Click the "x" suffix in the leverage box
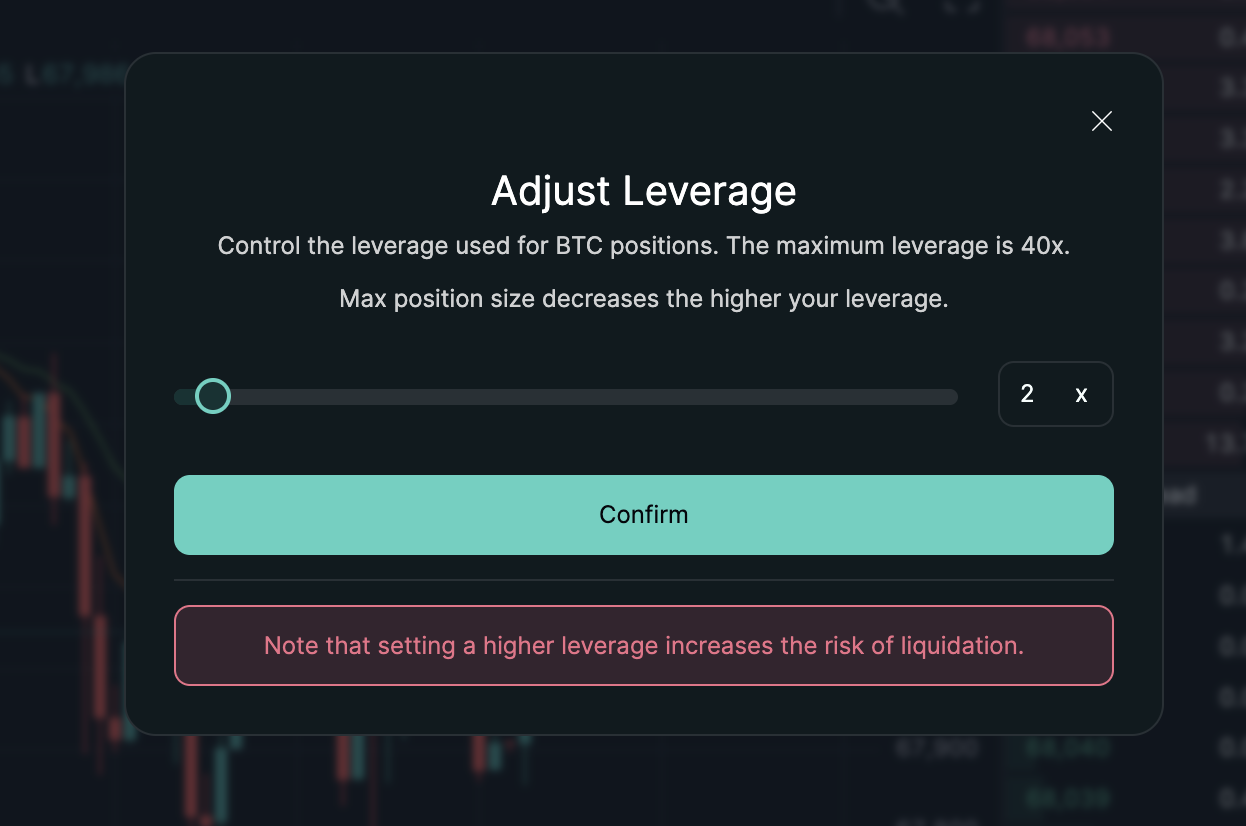The image size is (1246, 826). pos(1081,394)
